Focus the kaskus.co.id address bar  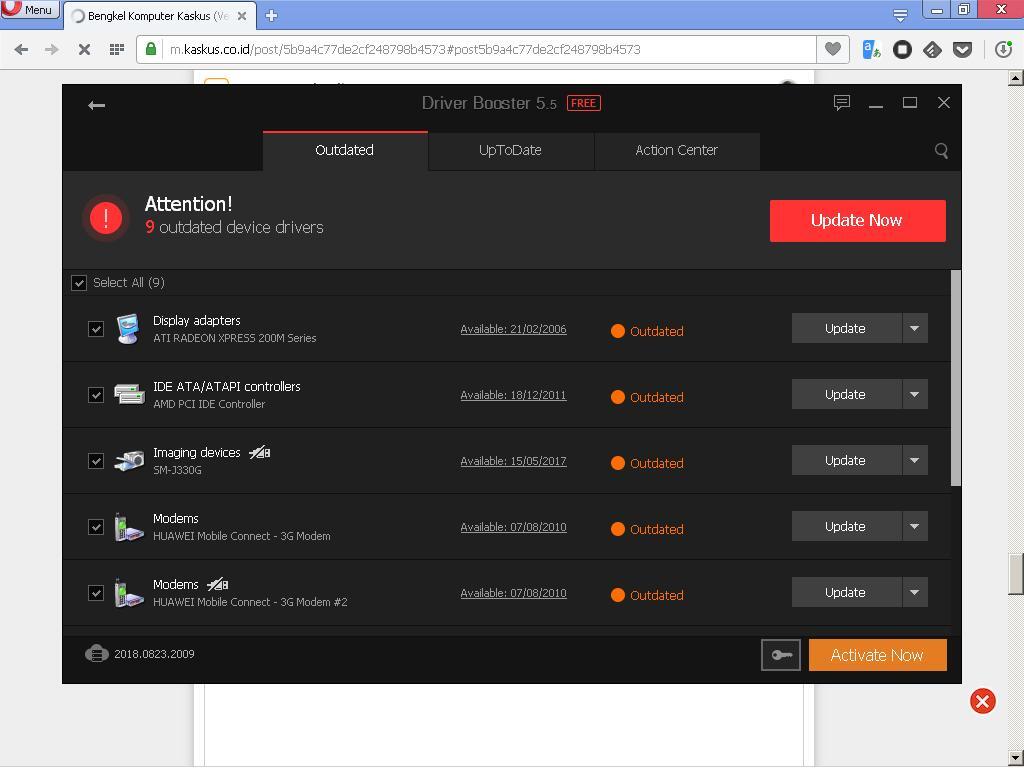477,50
